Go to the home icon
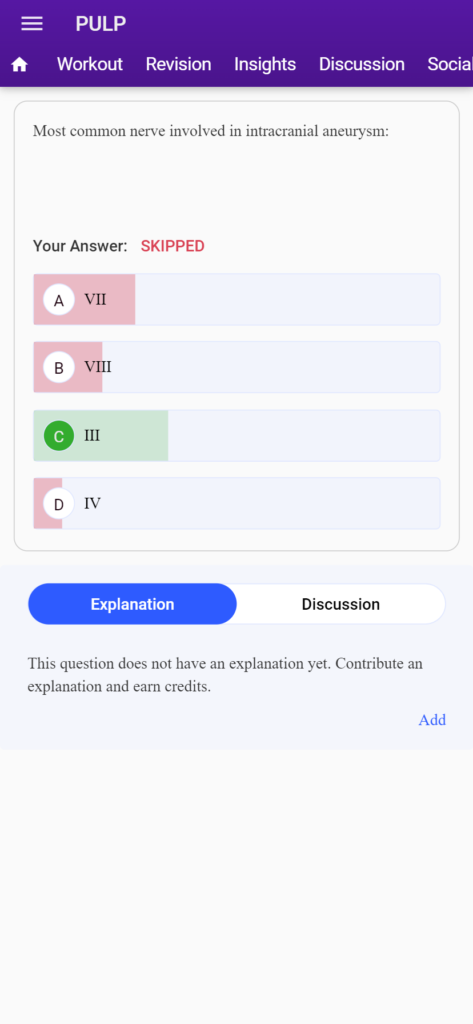473x1024 pixels. [x=20, y=64]
